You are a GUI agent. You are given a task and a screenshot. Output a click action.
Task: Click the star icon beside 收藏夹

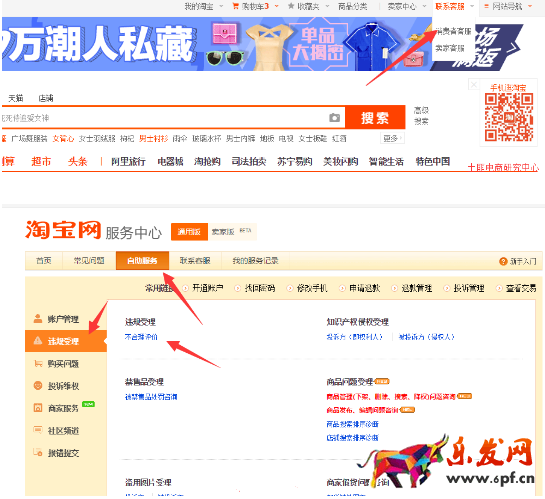pyautogui.click(x=291, y=6)
